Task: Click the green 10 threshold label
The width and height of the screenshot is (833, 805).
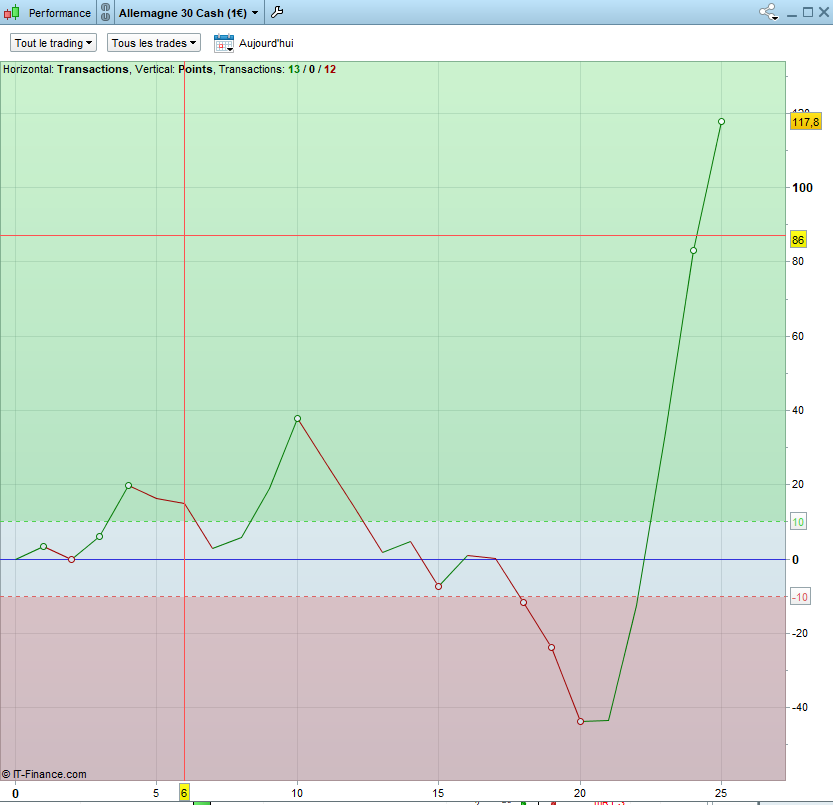Action: tap(798, 522)
